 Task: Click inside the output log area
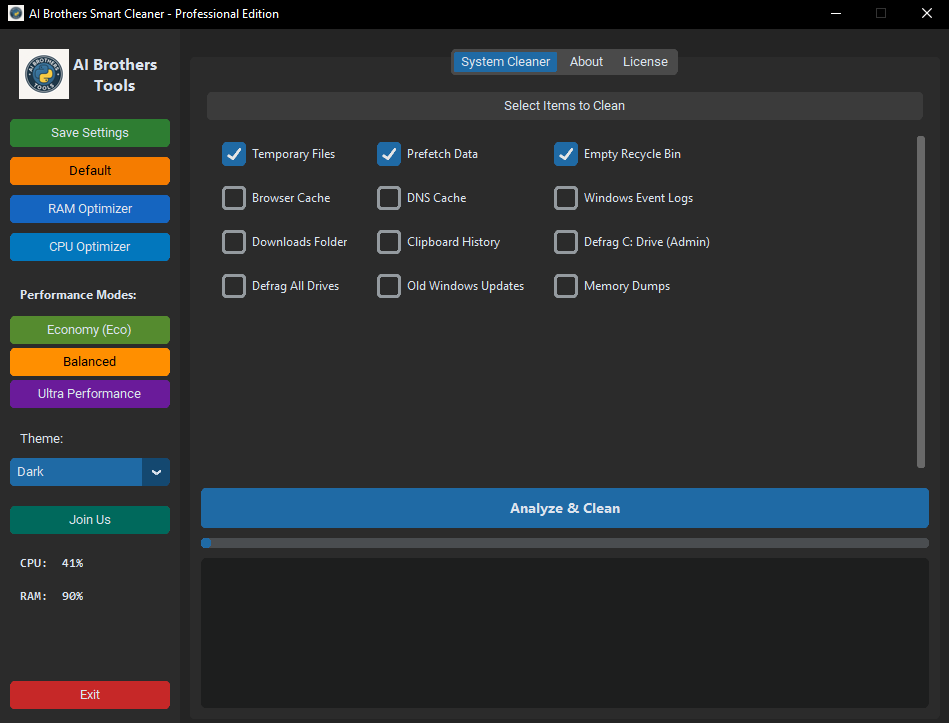point(565,633)
